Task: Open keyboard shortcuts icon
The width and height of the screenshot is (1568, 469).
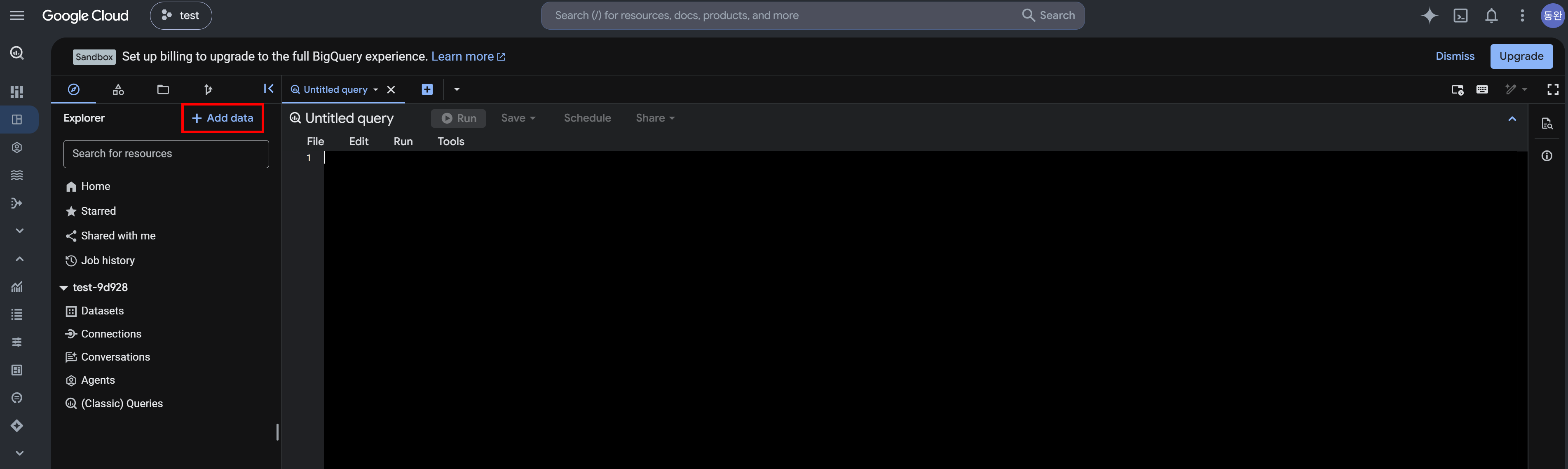Action: (x=1482, y=89)
